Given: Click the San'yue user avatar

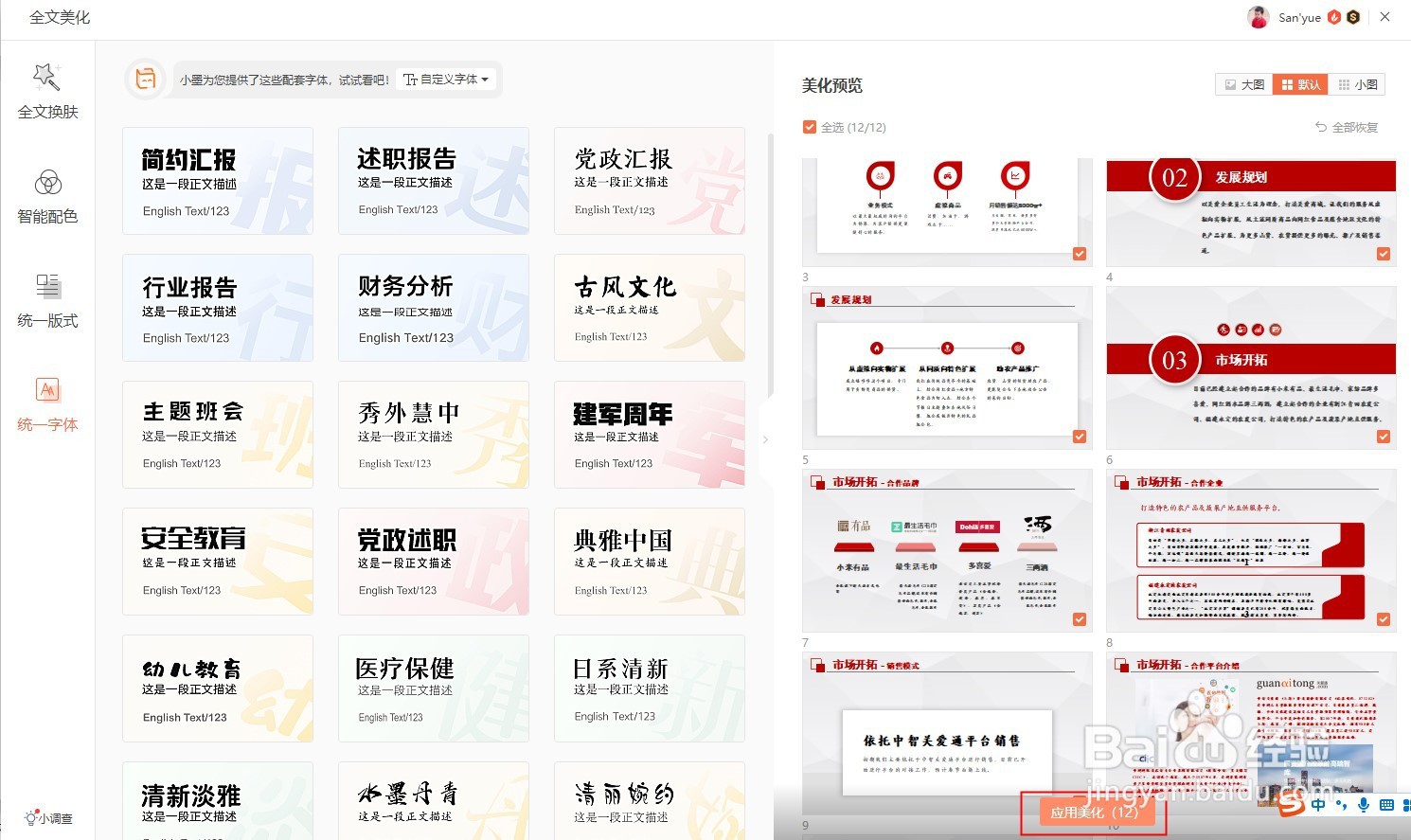Looking at the screenshot, I should coord(1258,17).
